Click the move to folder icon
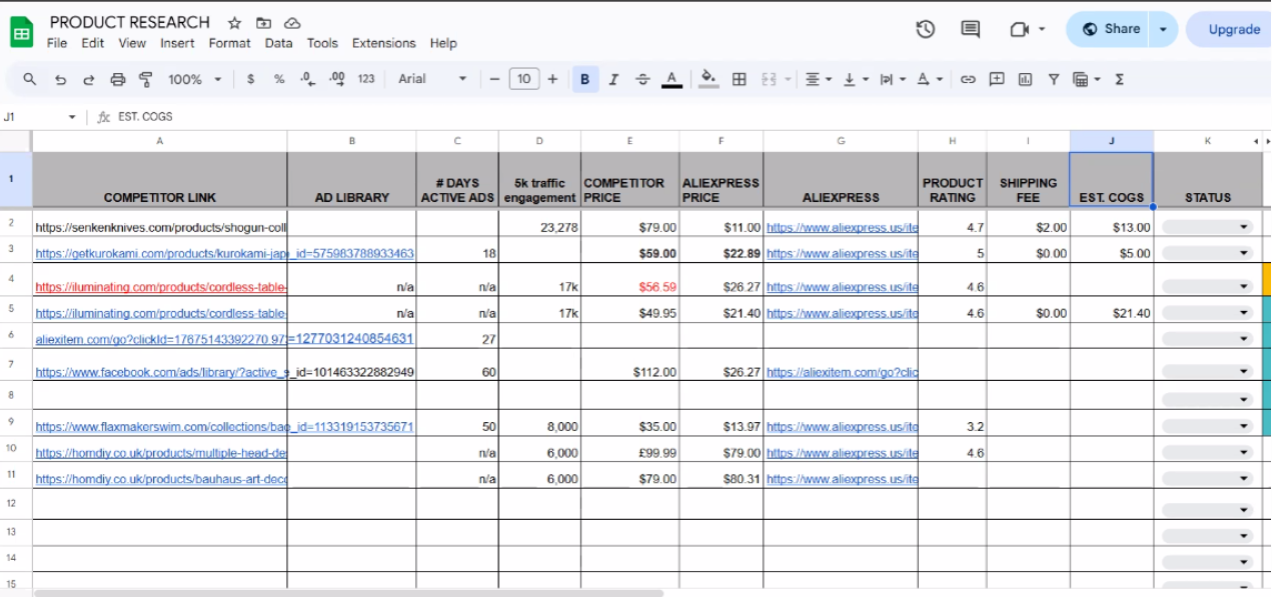Viewport: 1285px width, 597px height. point(263,22)
